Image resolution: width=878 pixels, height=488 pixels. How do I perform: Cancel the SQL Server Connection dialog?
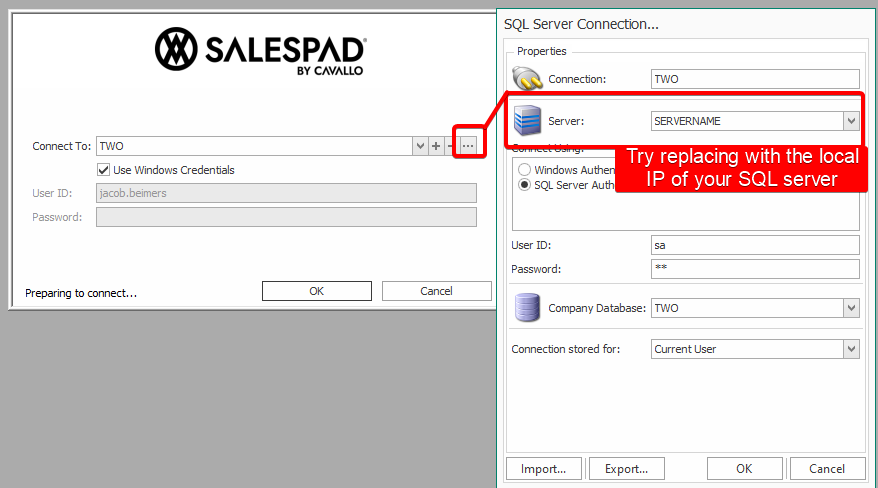828,468
